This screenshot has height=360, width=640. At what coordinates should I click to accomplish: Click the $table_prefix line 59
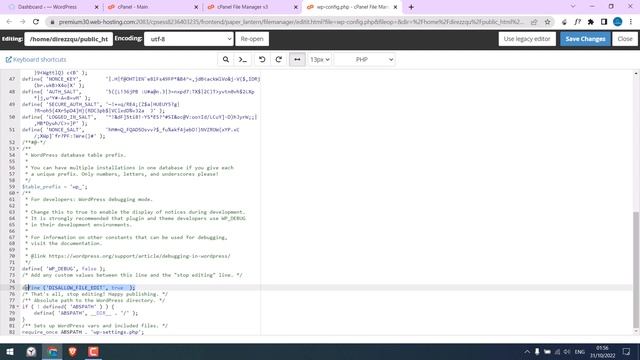coord(55,187)
